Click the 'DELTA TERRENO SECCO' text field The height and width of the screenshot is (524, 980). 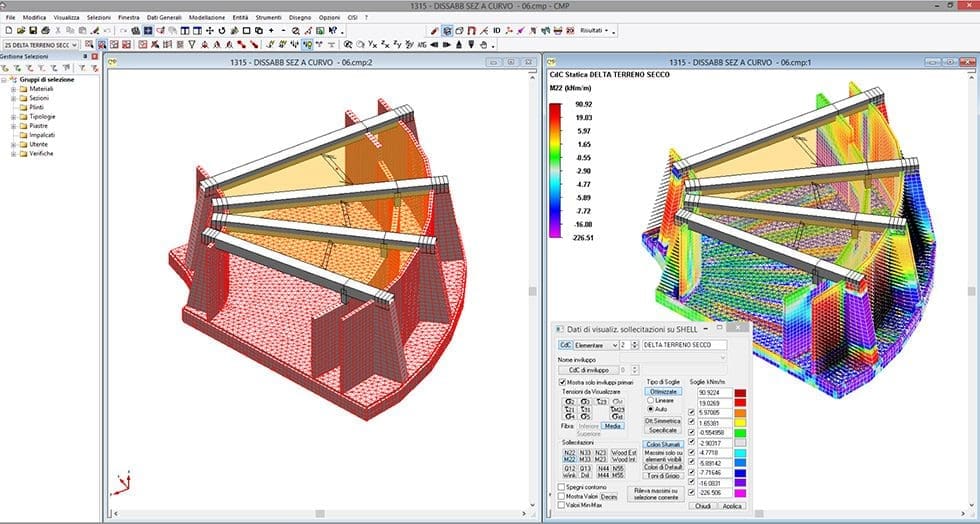pyautogui.click(x=683, y=345)
